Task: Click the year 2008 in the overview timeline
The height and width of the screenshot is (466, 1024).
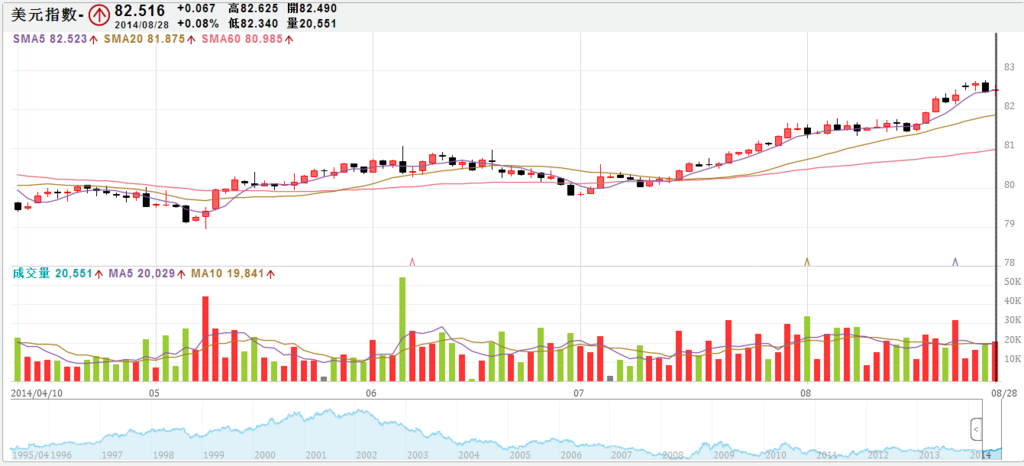Action: click(672, 454)
